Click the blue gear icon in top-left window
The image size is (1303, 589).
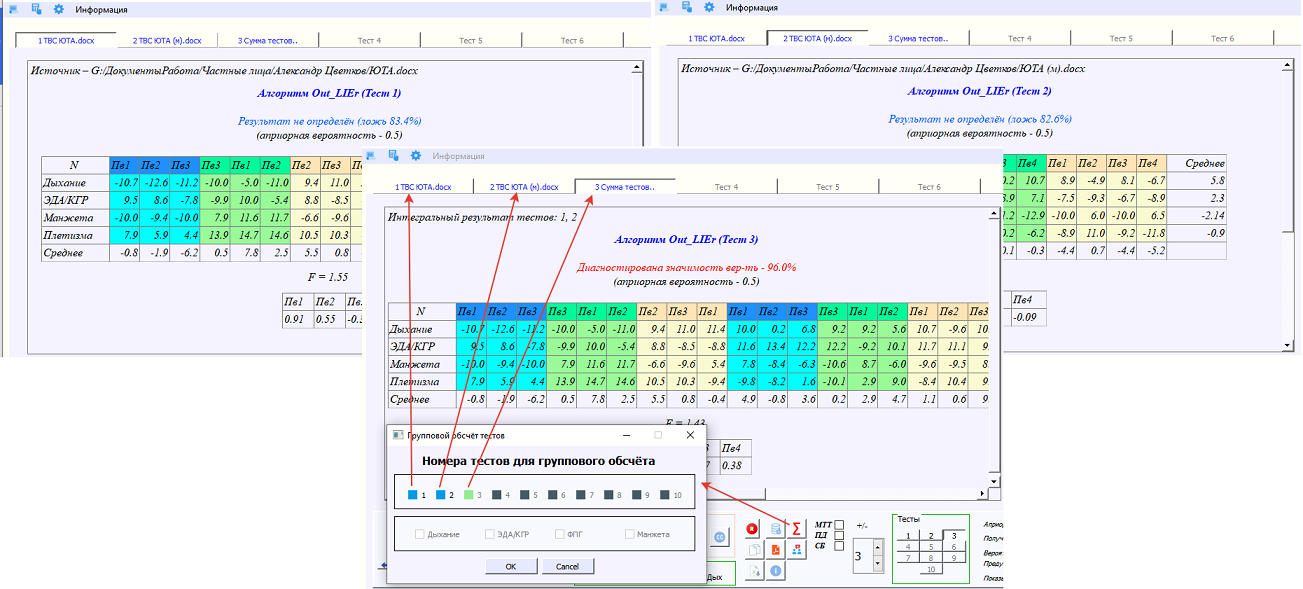(x=58, y=8)
